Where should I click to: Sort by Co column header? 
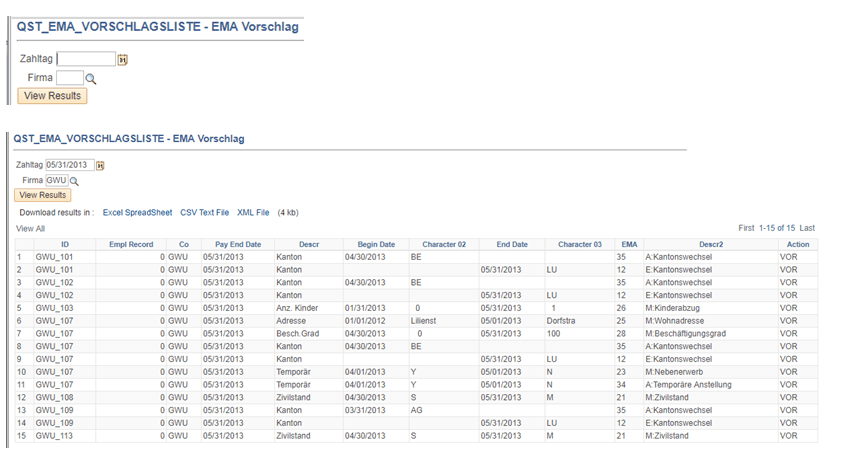click(x=184, y=244)
